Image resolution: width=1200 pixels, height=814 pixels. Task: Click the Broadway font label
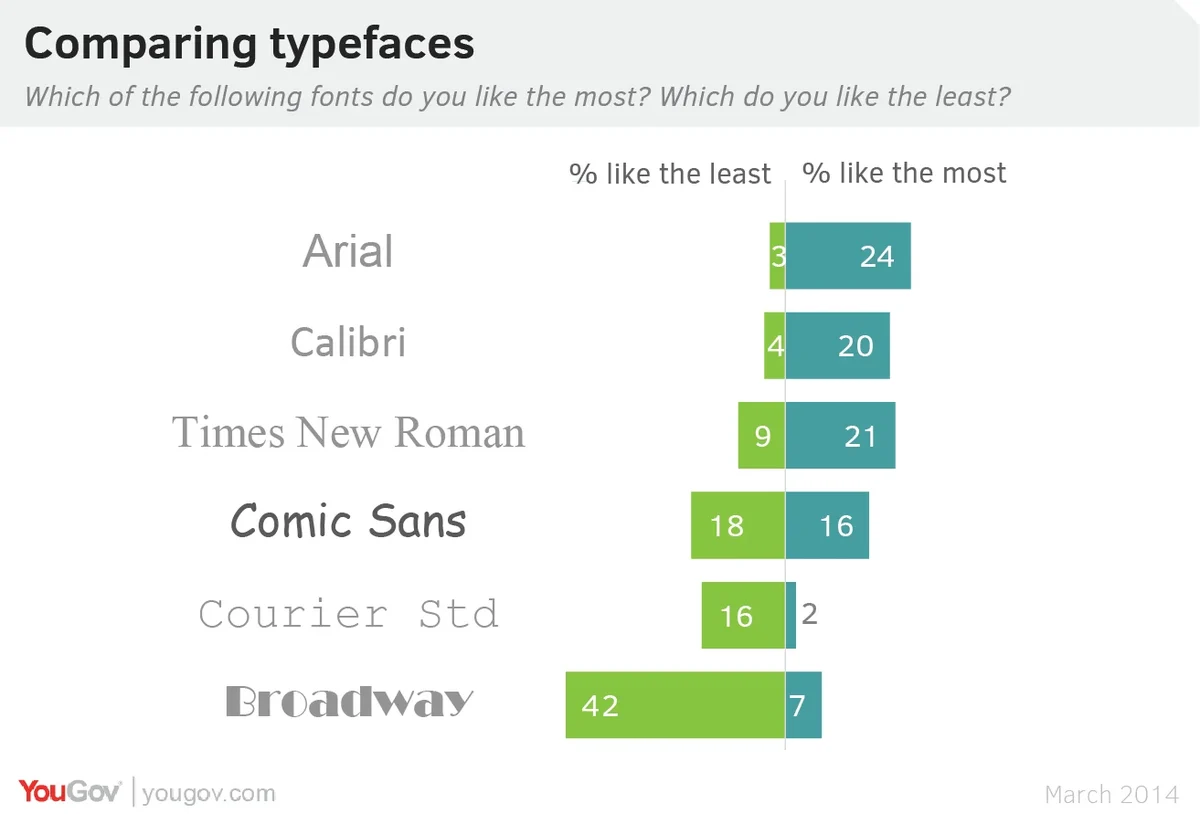348,702
